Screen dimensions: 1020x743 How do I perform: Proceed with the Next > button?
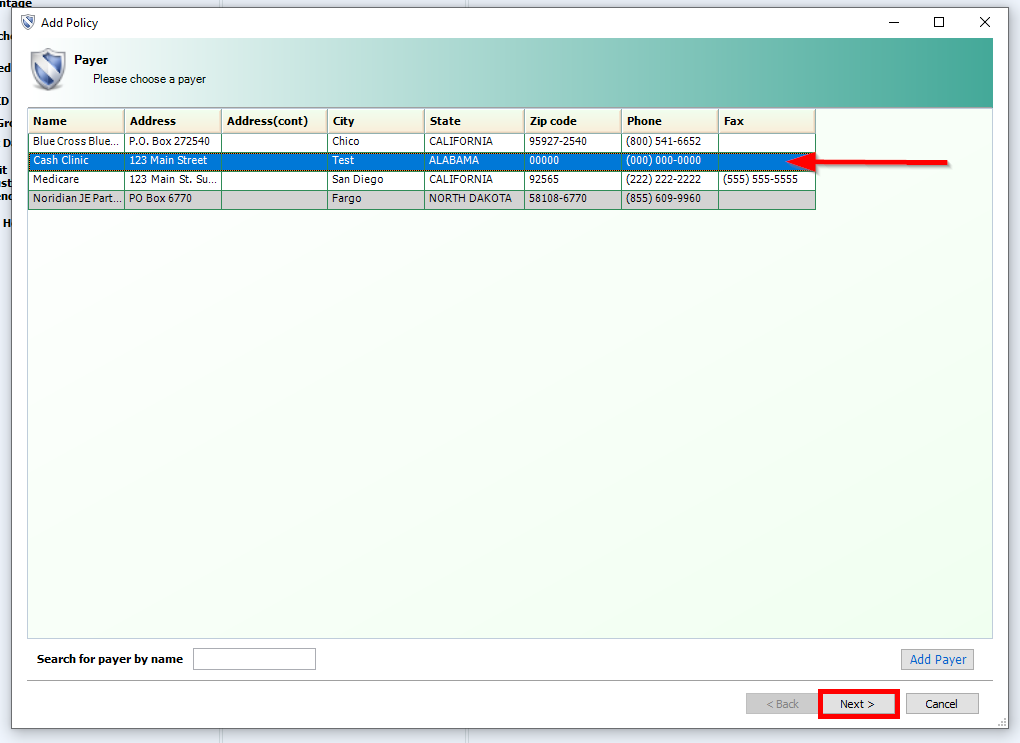click(858, 704)
